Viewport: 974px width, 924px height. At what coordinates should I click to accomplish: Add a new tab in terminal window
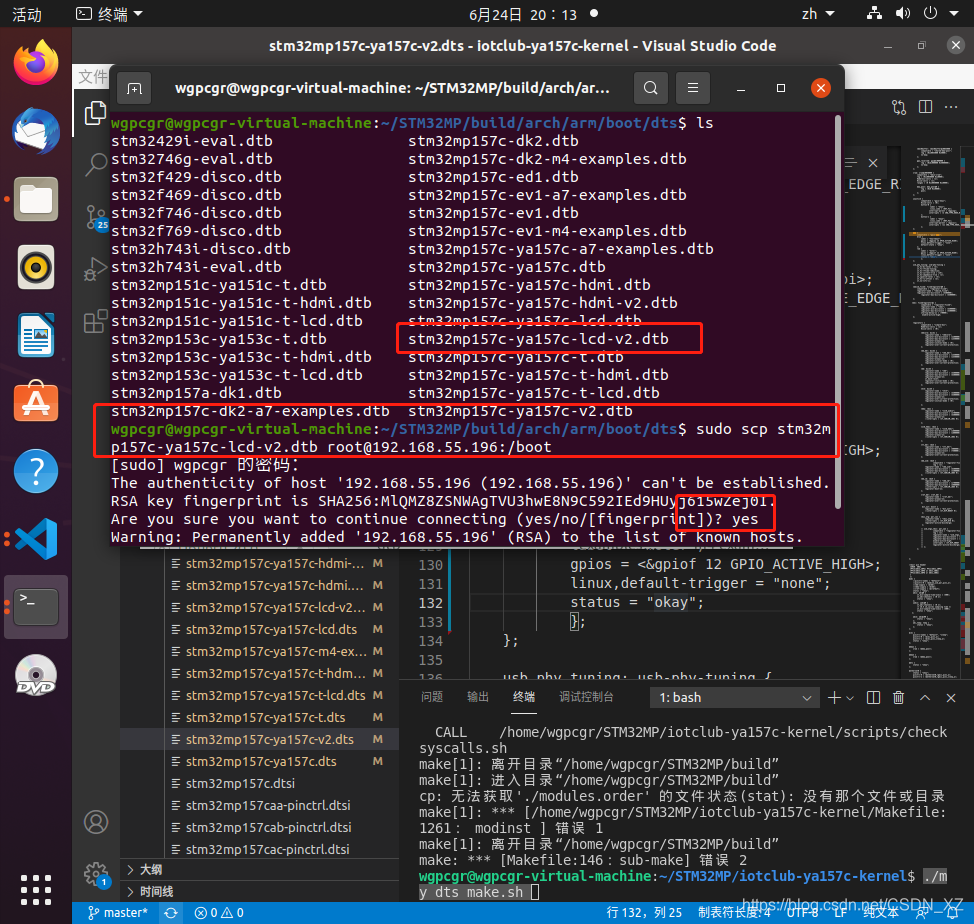[x=134, y=88]
